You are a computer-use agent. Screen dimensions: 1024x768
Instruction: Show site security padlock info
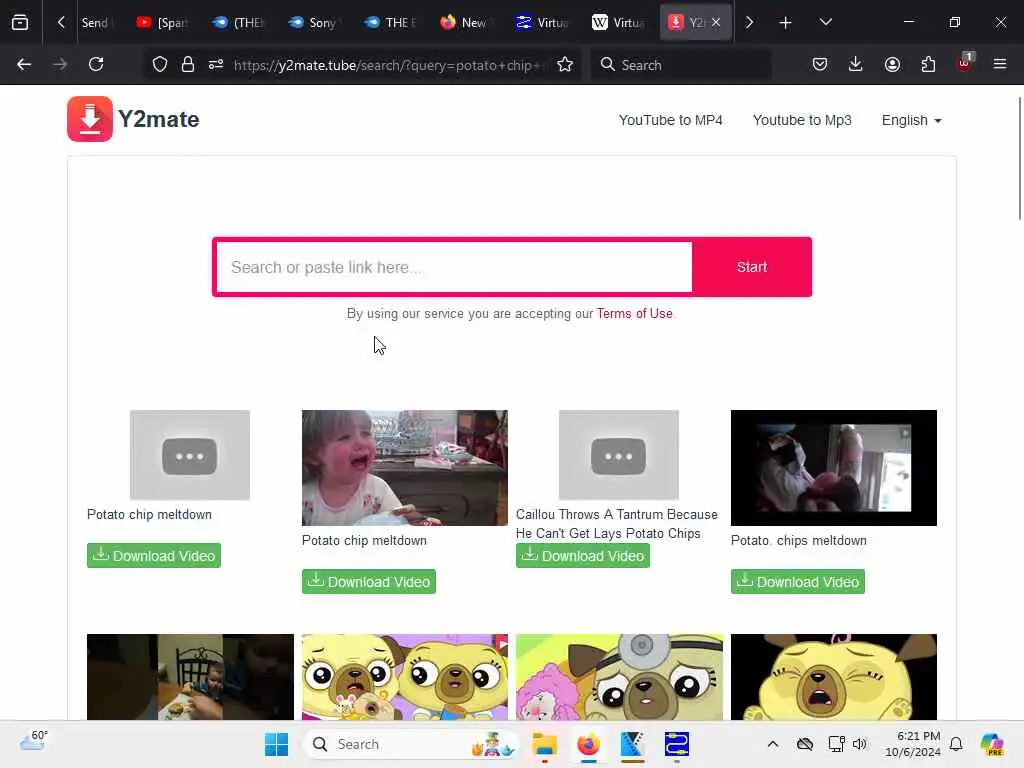coord(188,64)
